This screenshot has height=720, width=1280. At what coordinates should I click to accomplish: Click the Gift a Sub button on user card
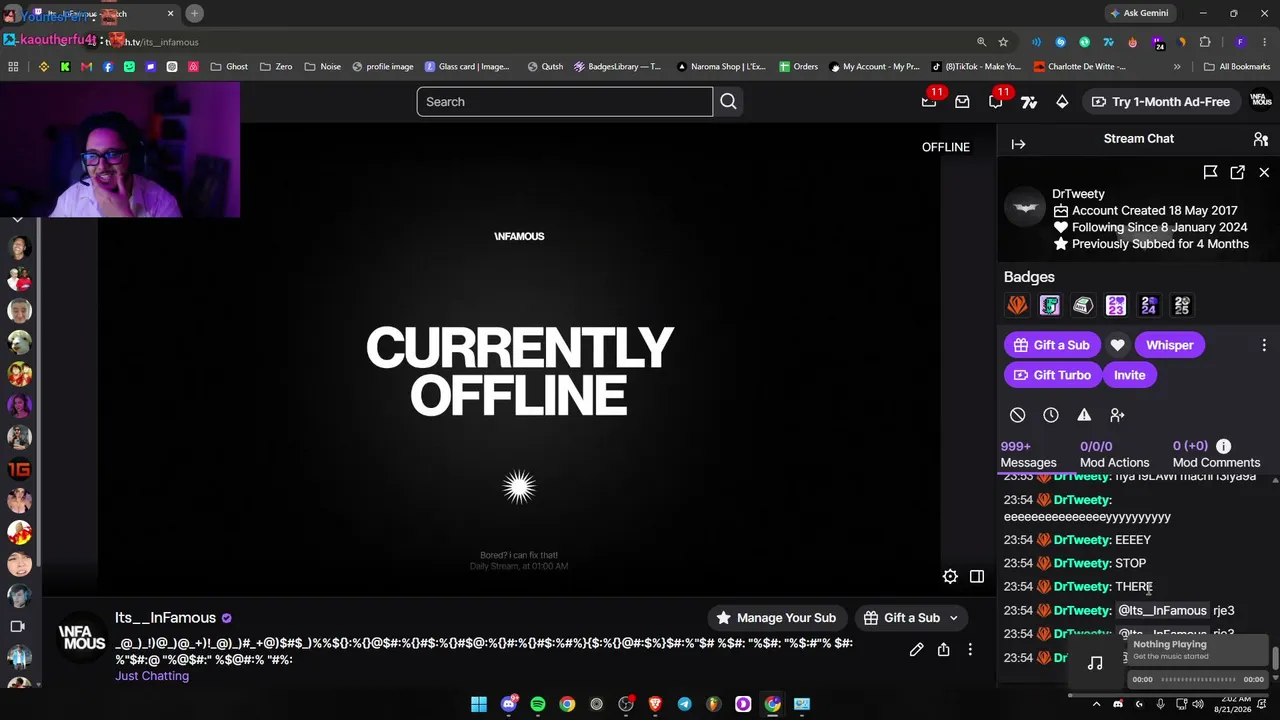click(x=1052, y=345)
